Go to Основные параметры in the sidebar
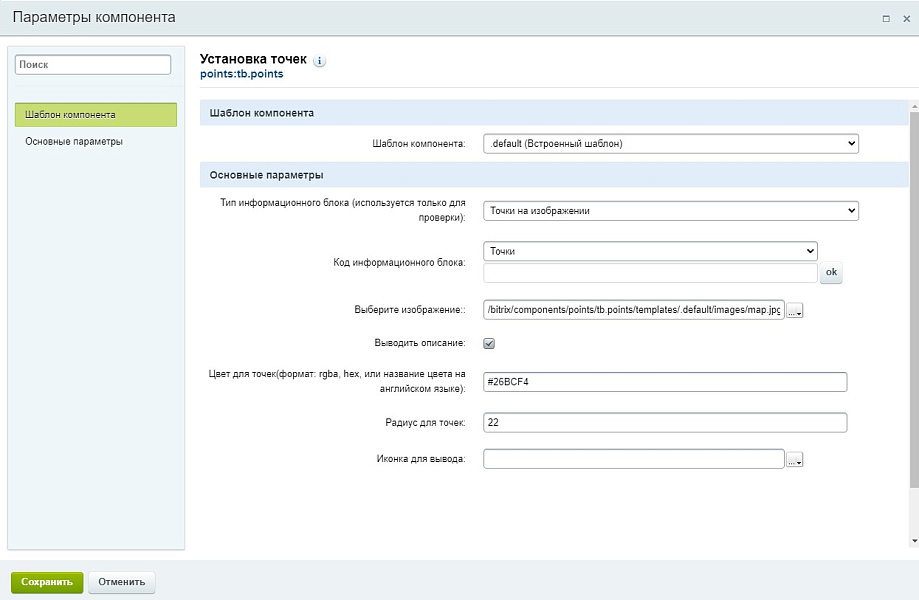This screenshot has width=919, height=600. [x=74, y=142]
